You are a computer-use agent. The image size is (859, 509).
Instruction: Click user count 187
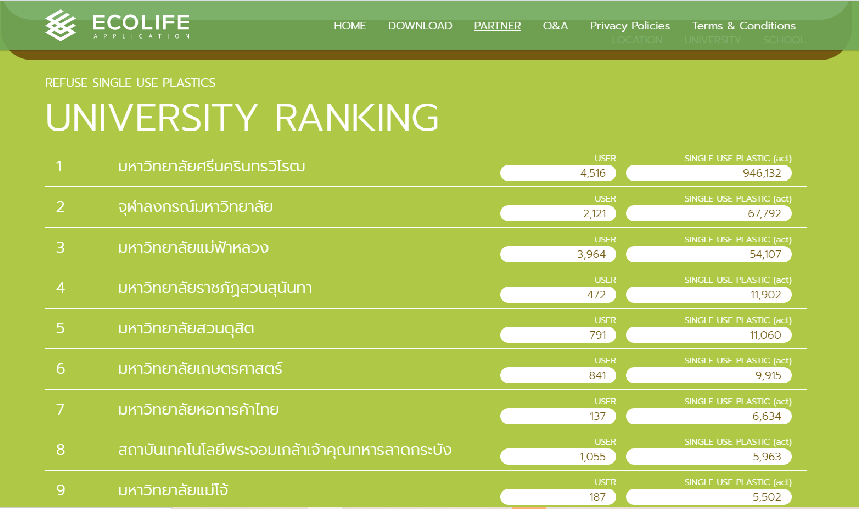558,497
